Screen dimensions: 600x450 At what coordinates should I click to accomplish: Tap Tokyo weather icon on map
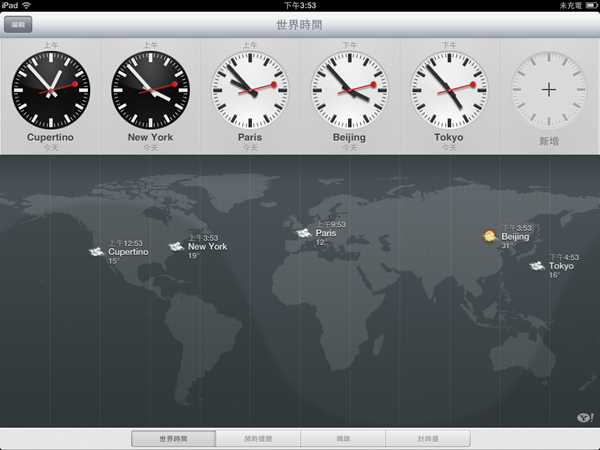(537, 266)
